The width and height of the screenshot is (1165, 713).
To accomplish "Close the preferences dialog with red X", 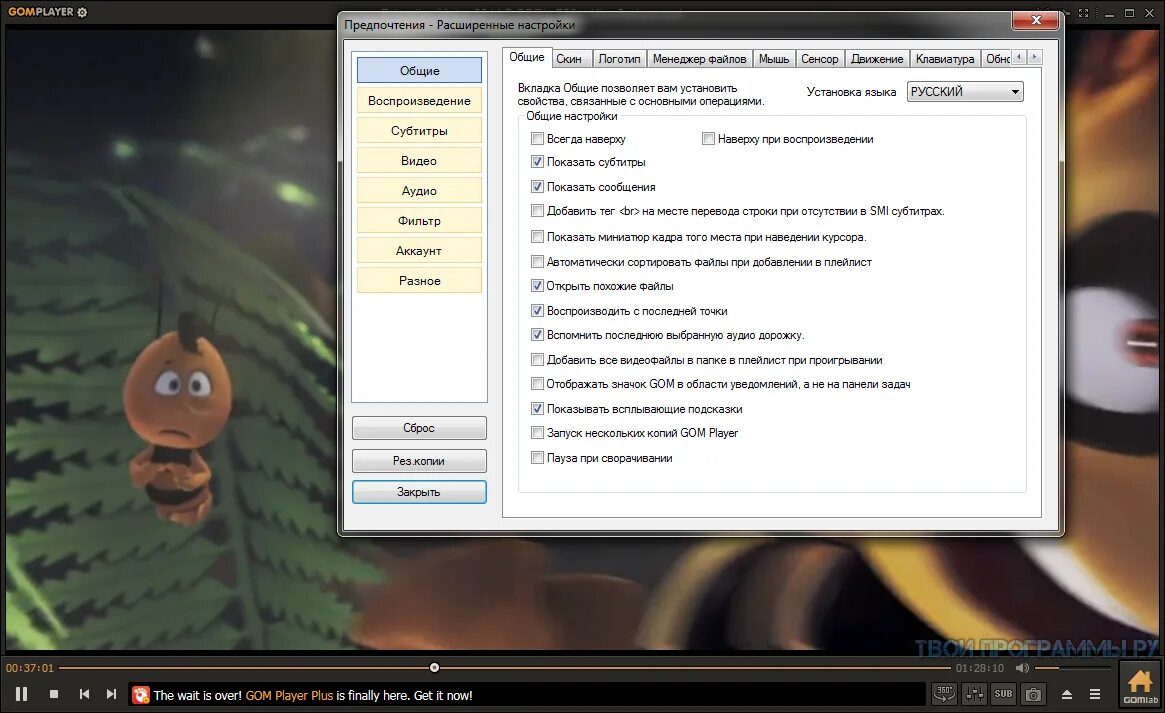I will tap(1036, 20).
